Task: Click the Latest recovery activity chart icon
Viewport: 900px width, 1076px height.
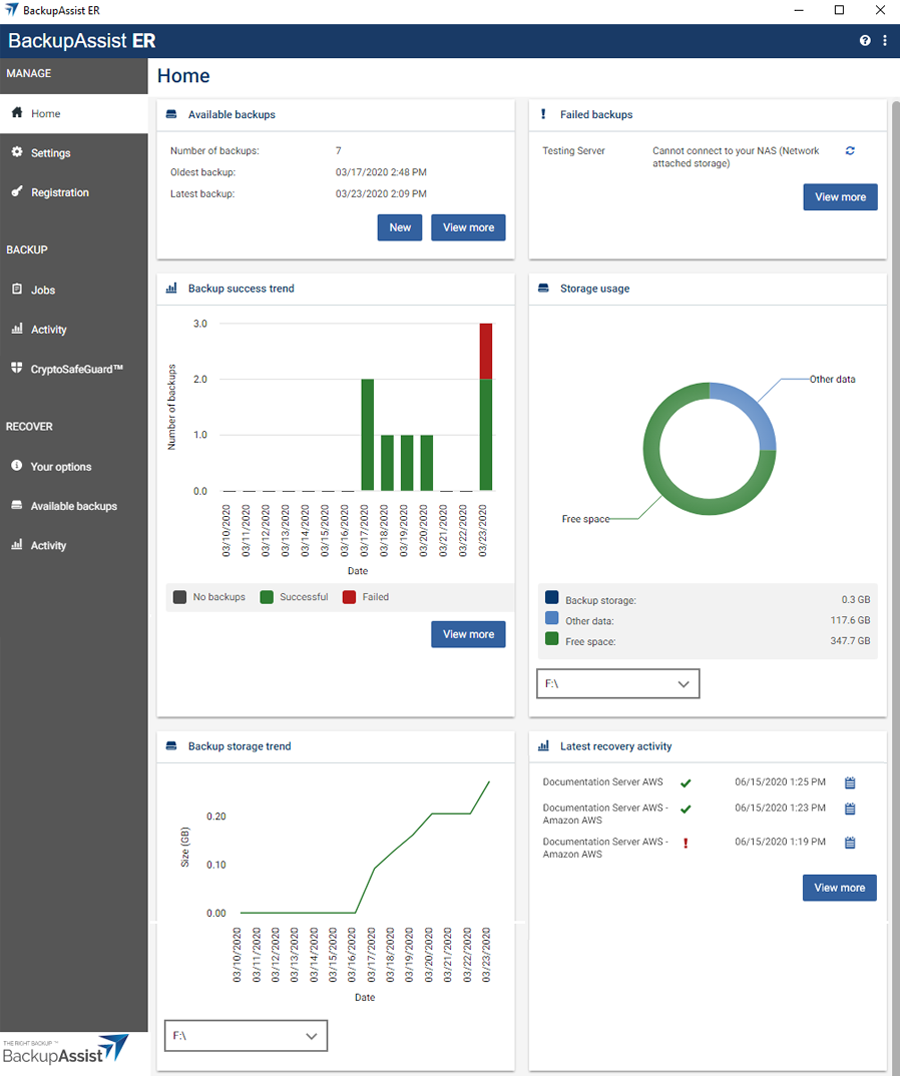Action: coord(543,746)
